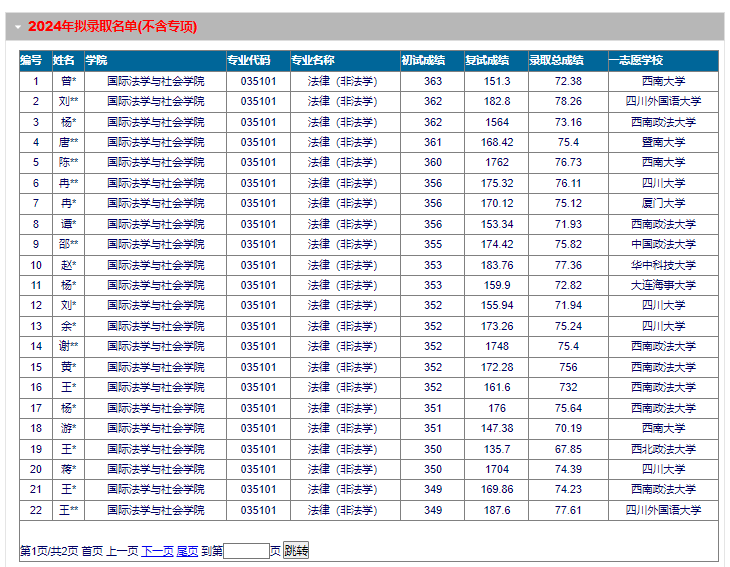This screenshot has height=567, width=730.
Task: Click the 2024年拟录取名单(不含专项) heading
Action: coord(112,26)
